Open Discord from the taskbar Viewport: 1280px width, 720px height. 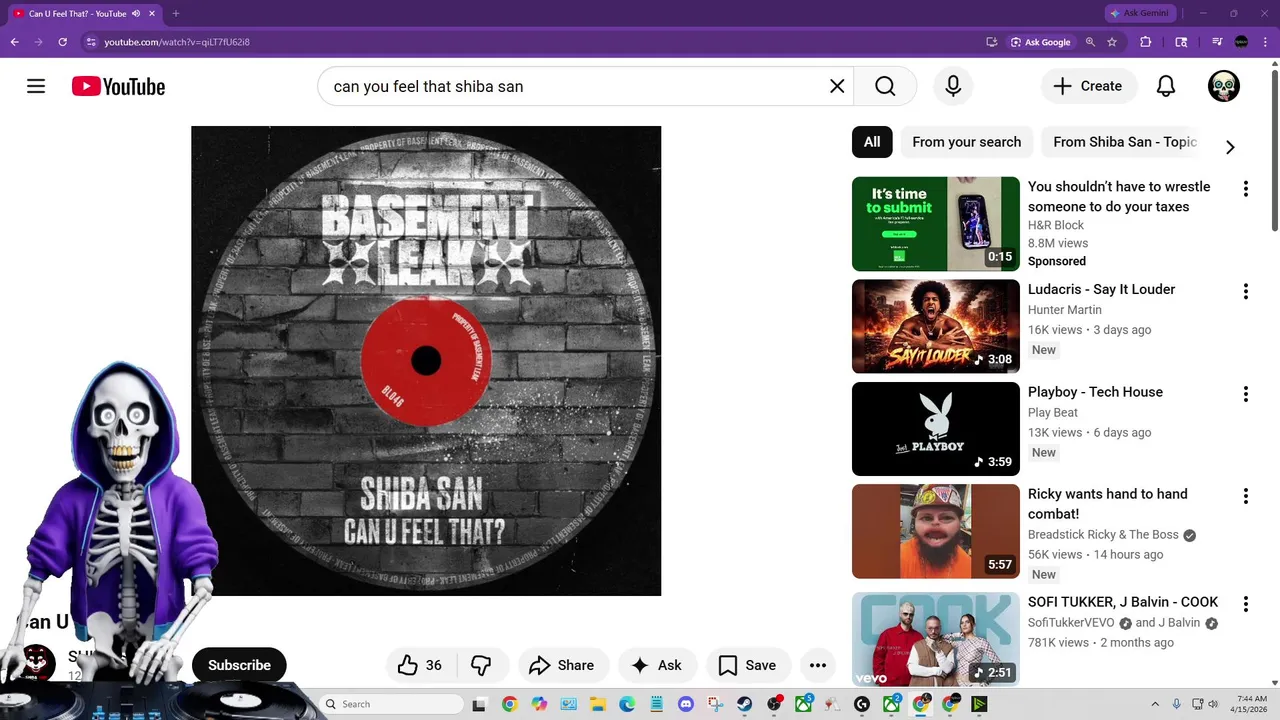[685, 704]
